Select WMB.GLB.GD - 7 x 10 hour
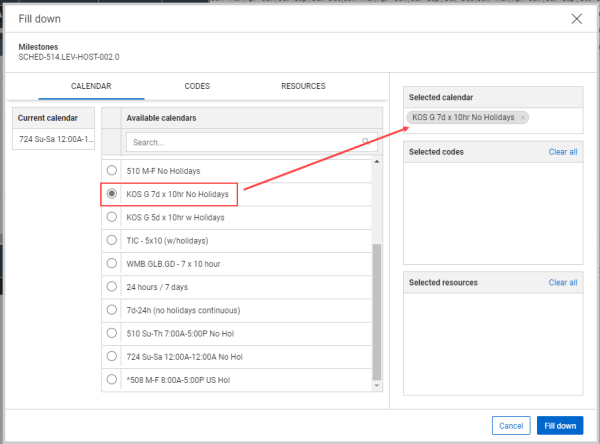 pos(111,263)
